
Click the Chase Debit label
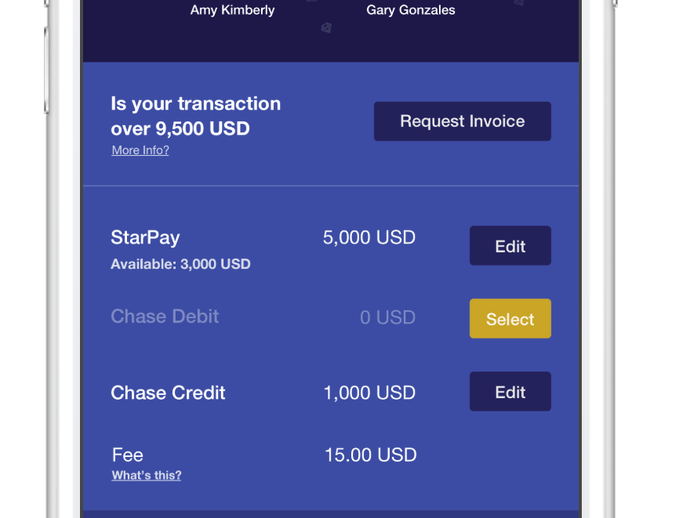pyautogui.click(x=164, y=317)
